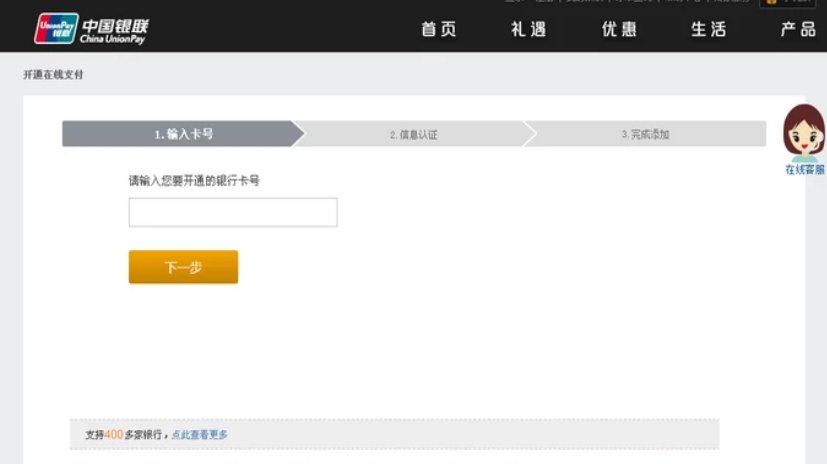Open the 生活 navigation item
Screen dimensions: 827x464
pos(709,29)
